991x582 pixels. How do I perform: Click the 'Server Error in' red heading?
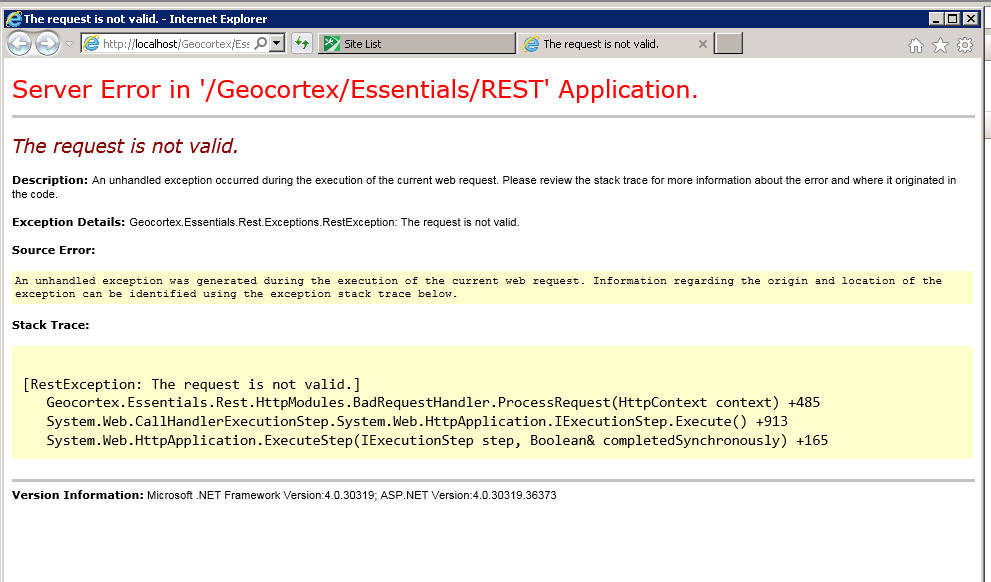tap(355, 89)
